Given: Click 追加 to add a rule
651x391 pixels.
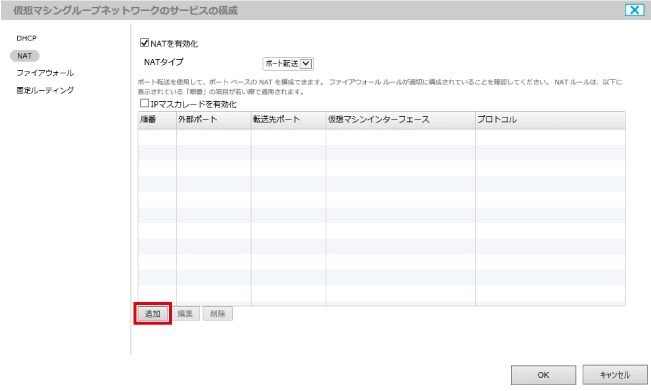Looking at the screenshot, I should coord(152,313).
